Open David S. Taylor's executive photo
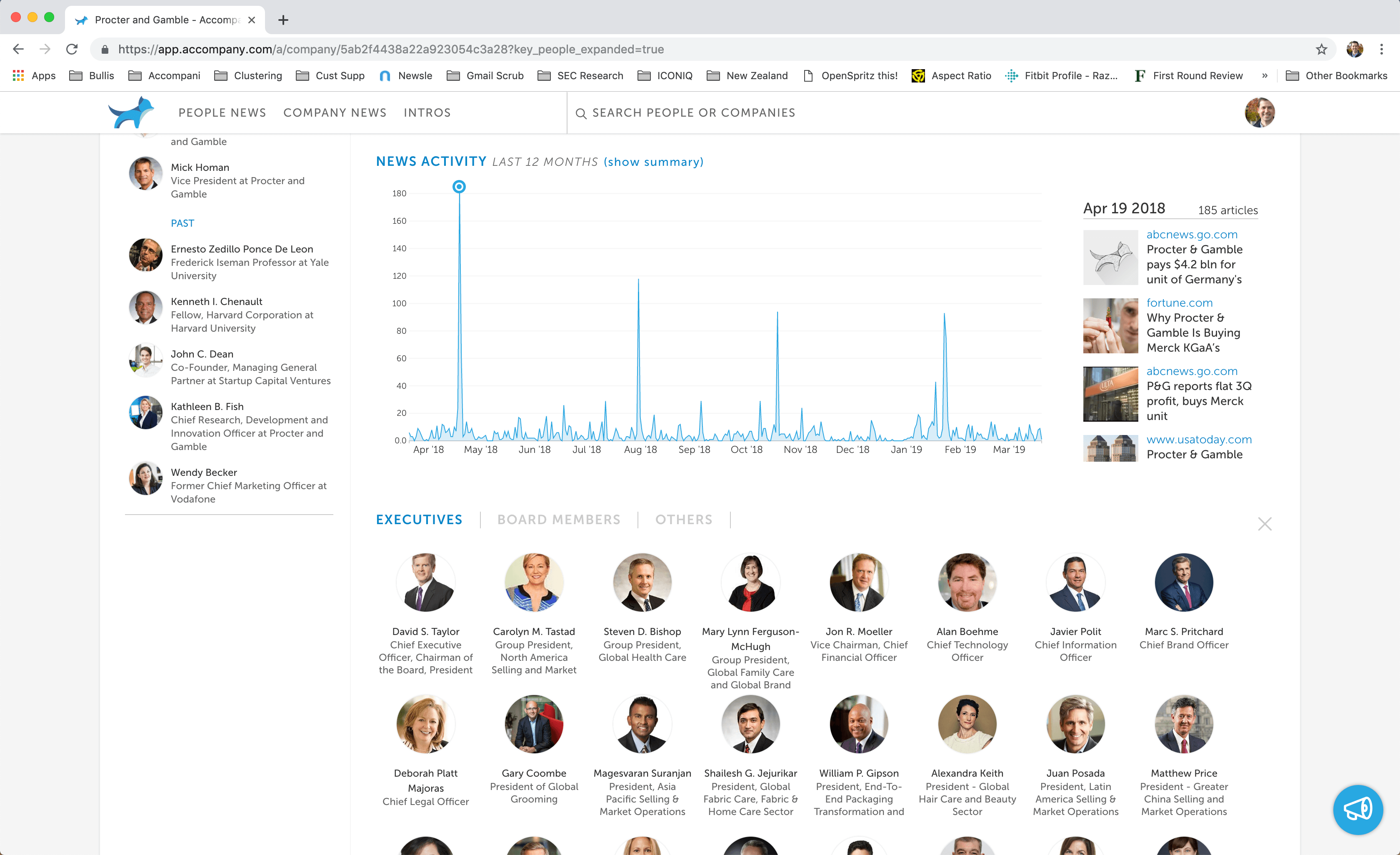The height and width of the screenshot is (855, 1400). (425, 582)
